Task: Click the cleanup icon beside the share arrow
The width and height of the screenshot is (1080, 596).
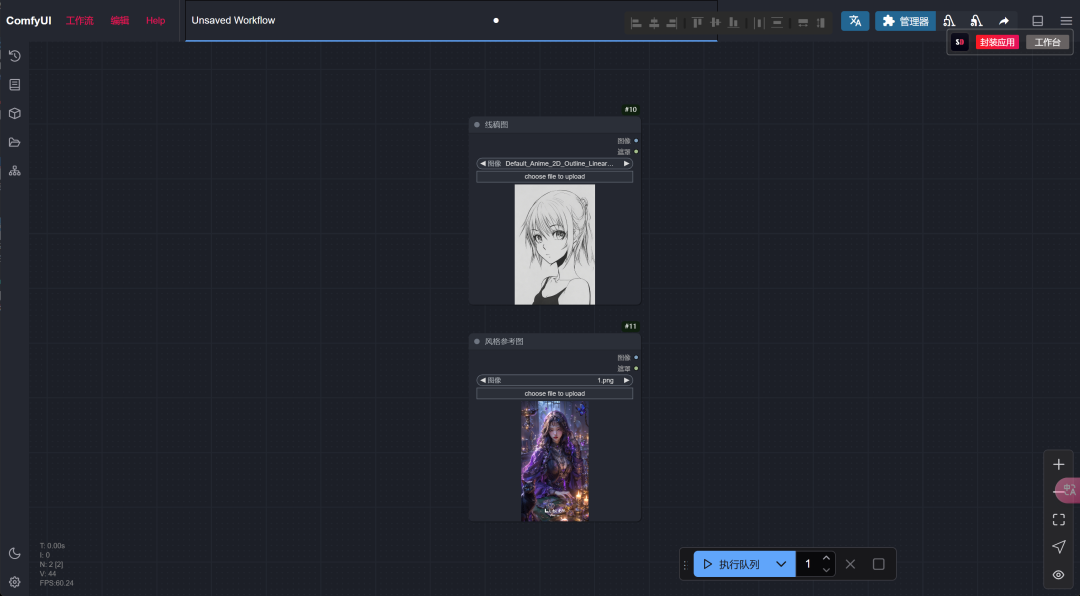Action: point(976,21)
